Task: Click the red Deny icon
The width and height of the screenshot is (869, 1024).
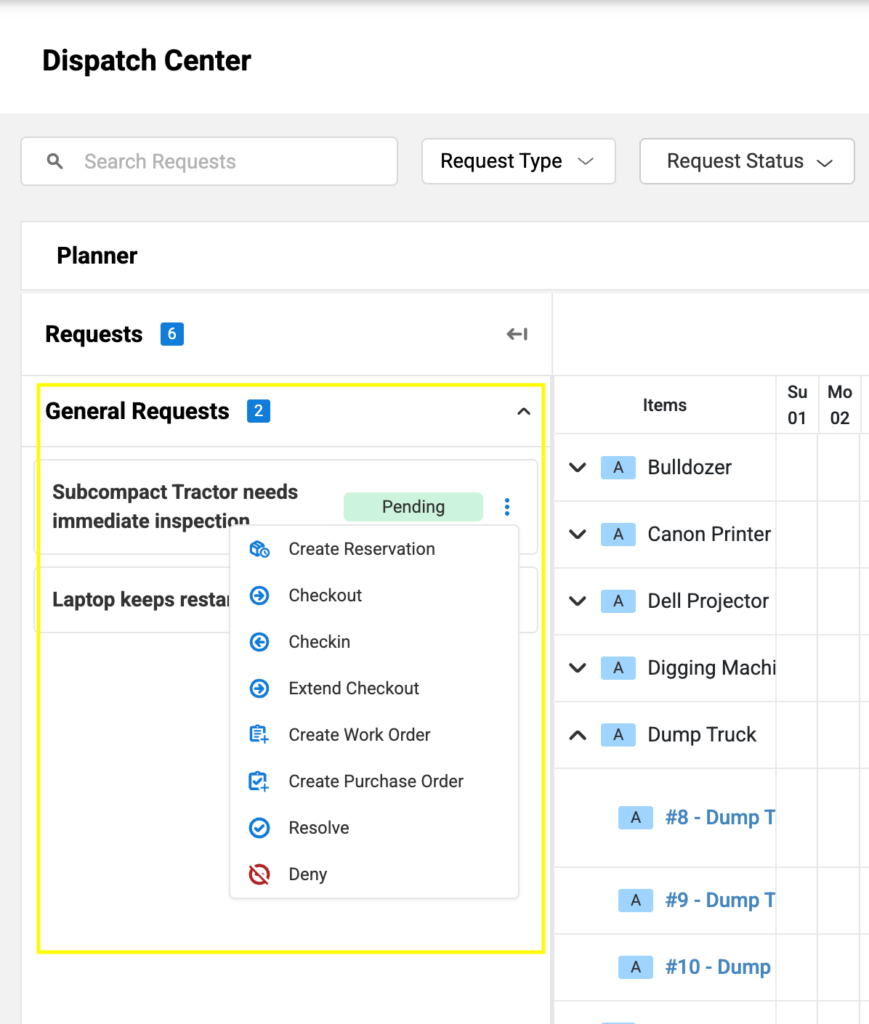Action: coord(259,875)
